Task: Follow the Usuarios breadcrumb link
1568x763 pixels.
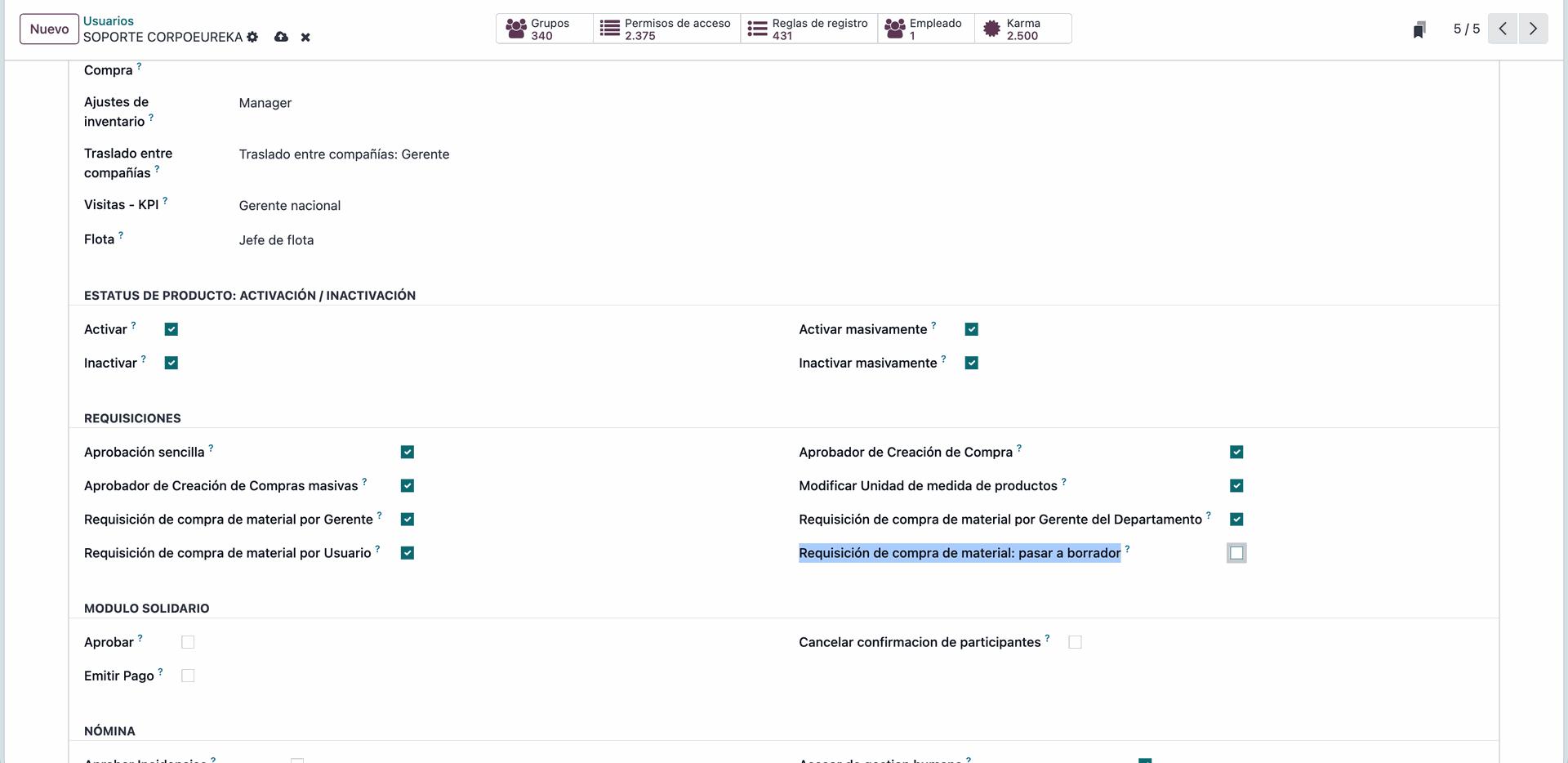Action: [108, 21]
